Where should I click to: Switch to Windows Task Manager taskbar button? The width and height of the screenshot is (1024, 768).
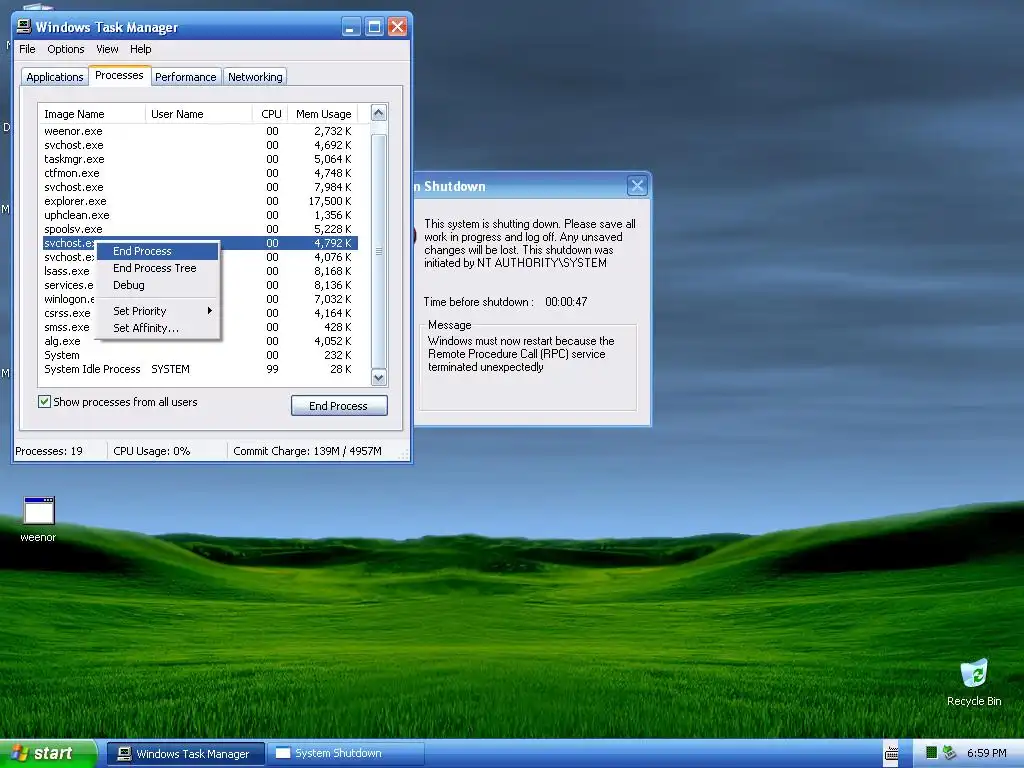click(x=185, y=754)
